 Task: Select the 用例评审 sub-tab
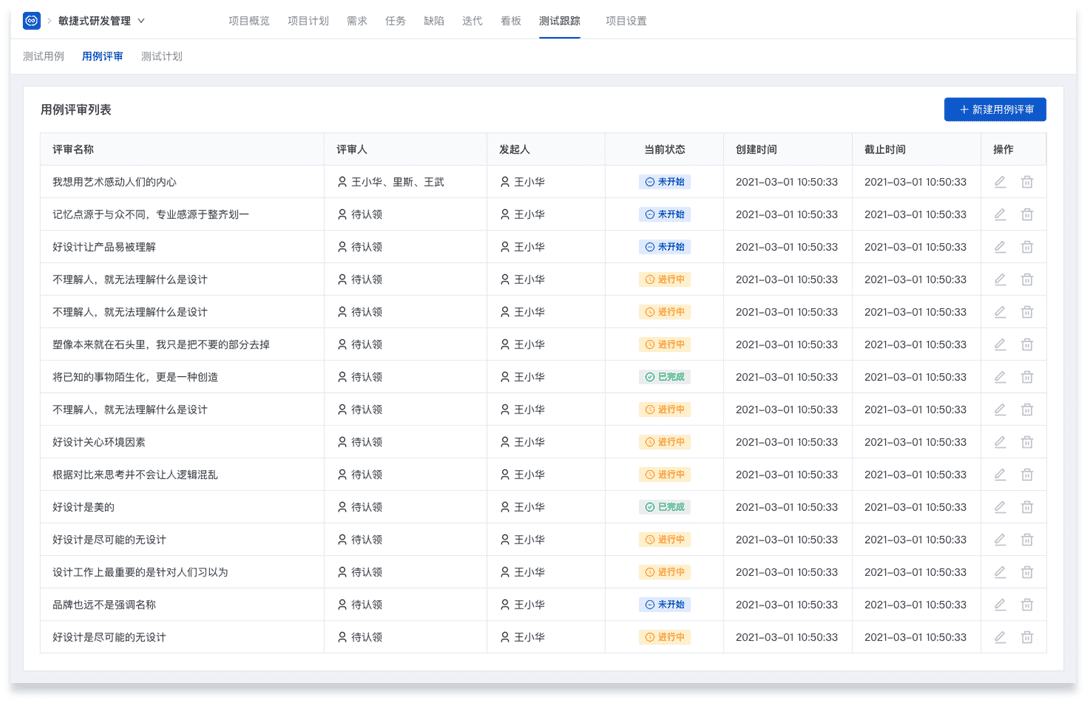[x=103, y=56]
